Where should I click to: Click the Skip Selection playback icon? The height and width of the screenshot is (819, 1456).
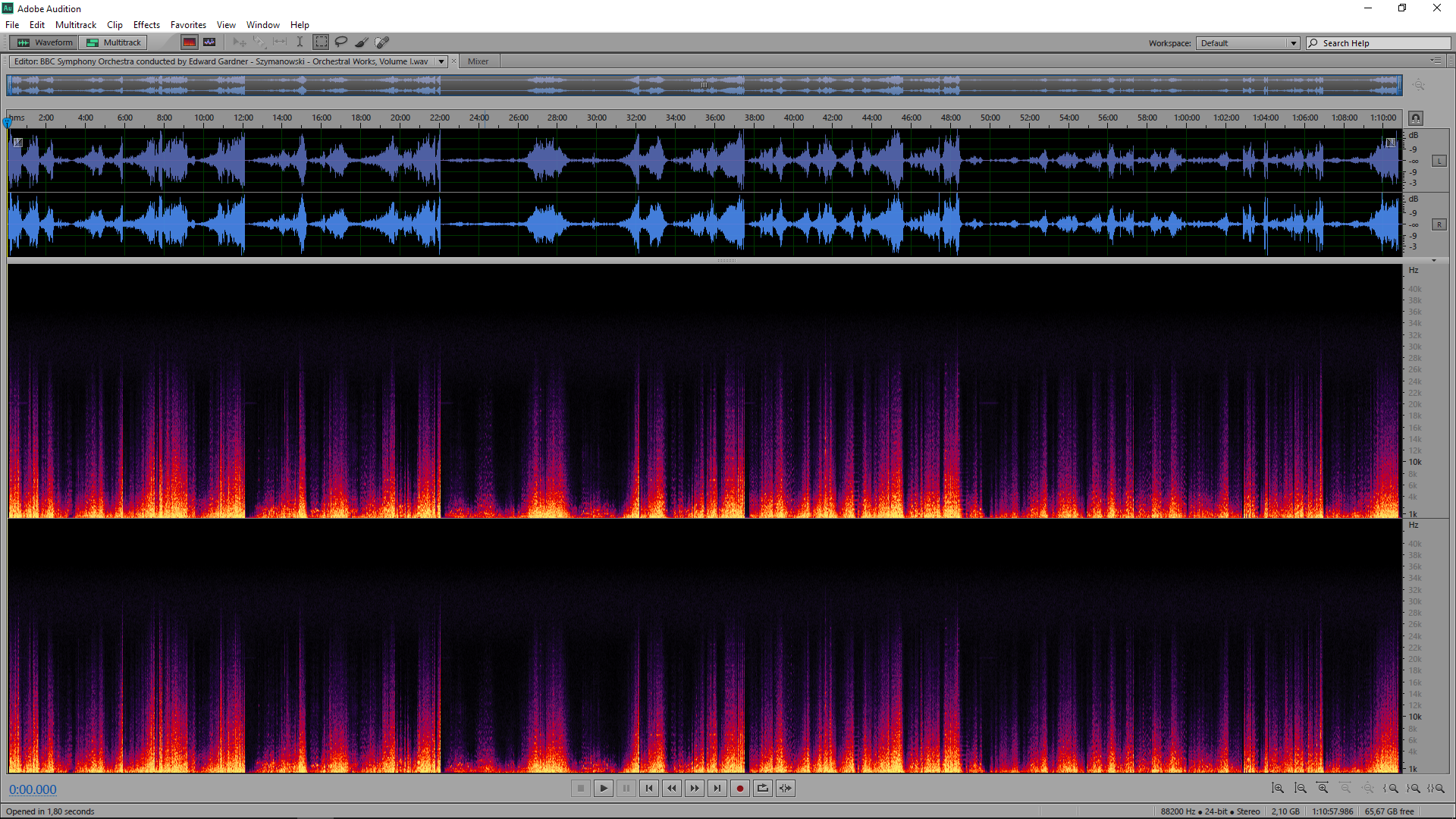[x=786, y=789]
